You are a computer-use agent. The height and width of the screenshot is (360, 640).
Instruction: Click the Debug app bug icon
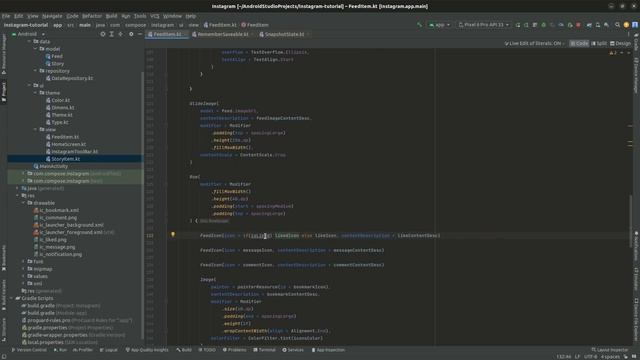pyautogui.click(x=543, y=25)
